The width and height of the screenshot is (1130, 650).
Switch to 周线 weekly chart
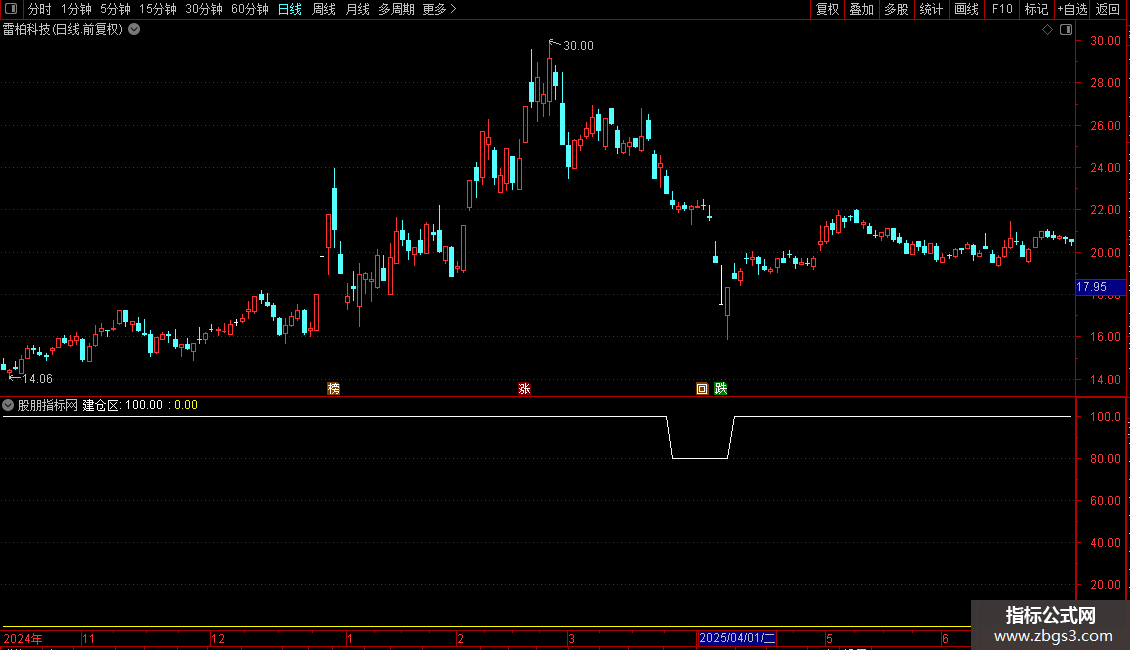click(324, 9)
